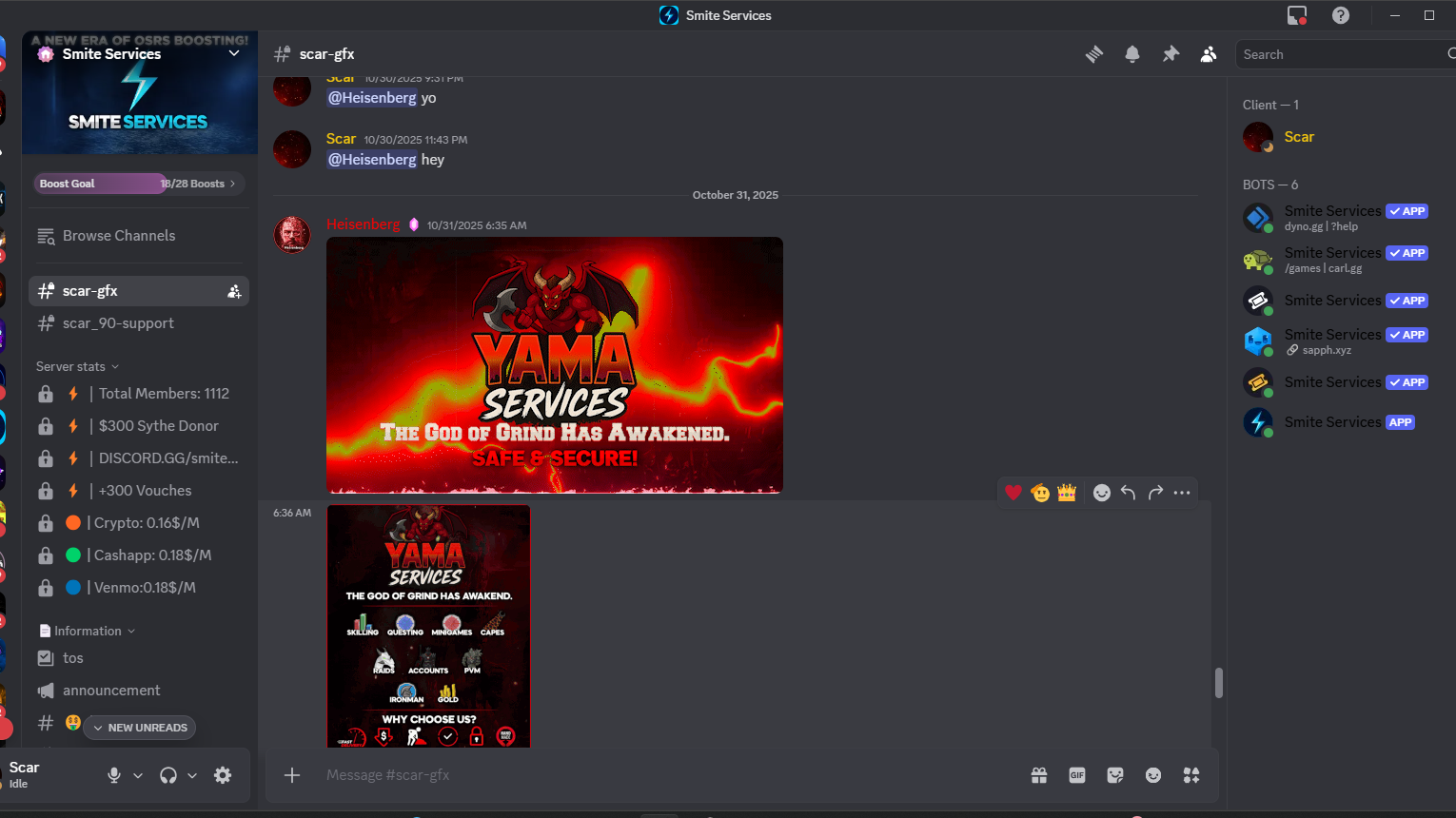Open the emoji picker in message bar

click(1153, 775)
